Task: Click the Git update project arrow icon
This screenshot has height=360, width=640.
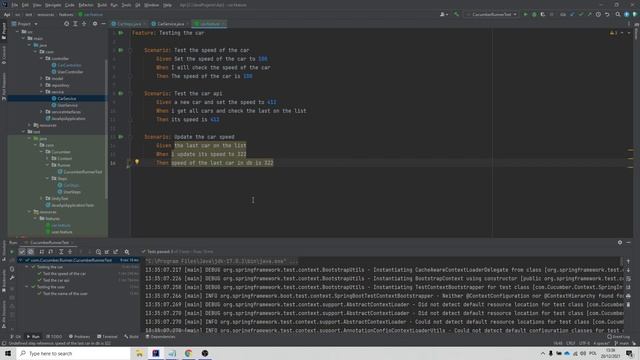Action: click(572, 14)
